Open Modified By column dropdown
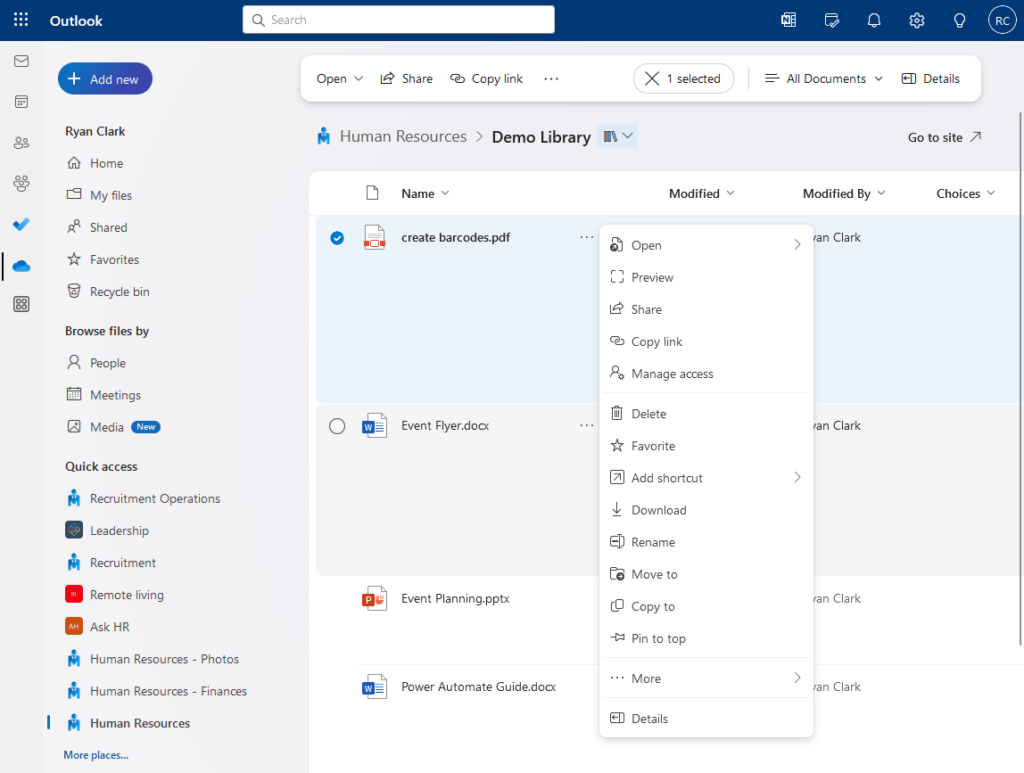This screenshot has width=1024, height=773. click(881, 193)
